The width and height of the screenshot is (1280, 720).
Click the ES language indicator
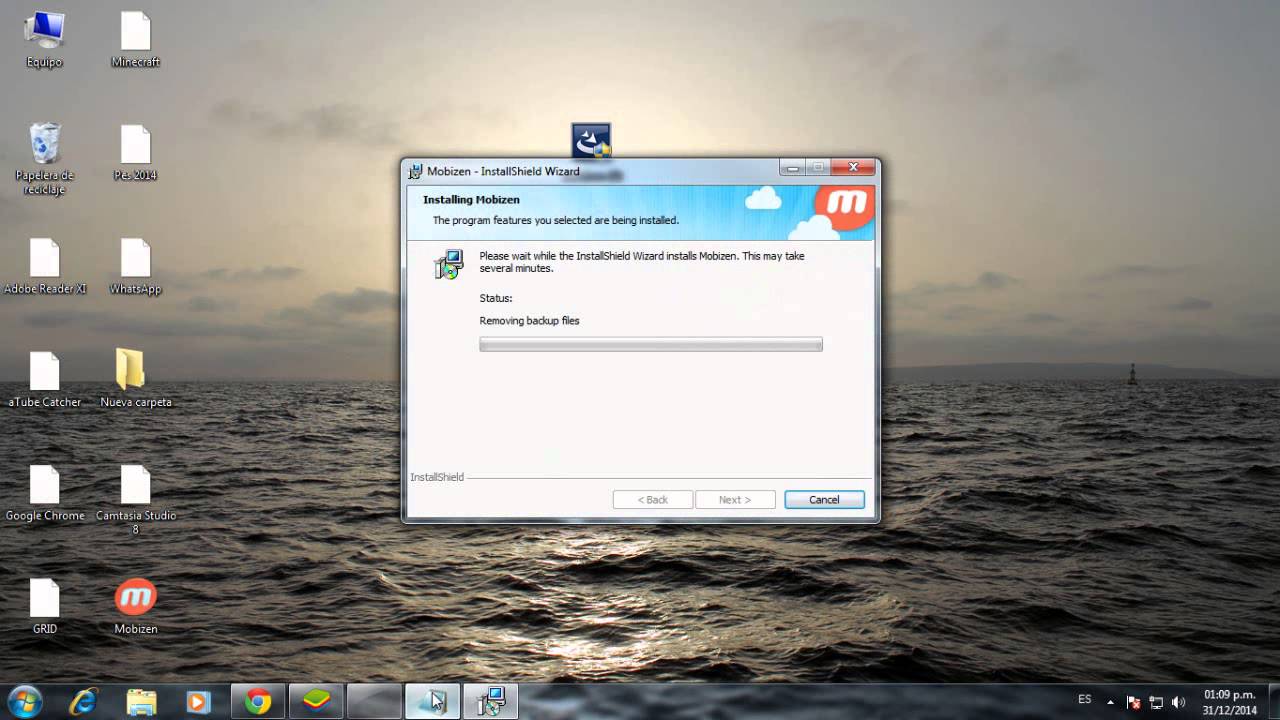1085,700
